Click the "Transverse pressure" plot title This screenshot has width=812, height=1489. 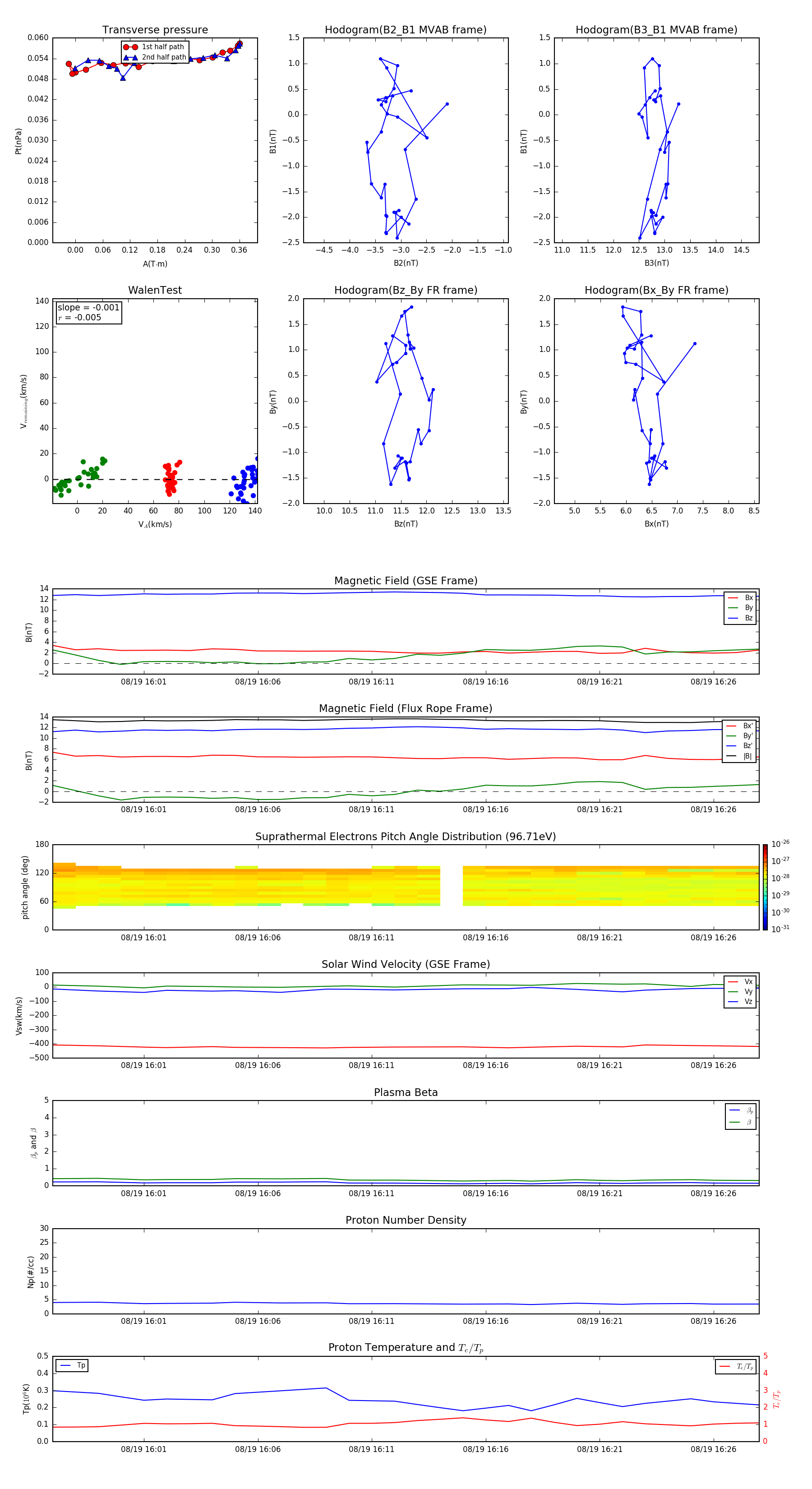click(x=155, y=30)
